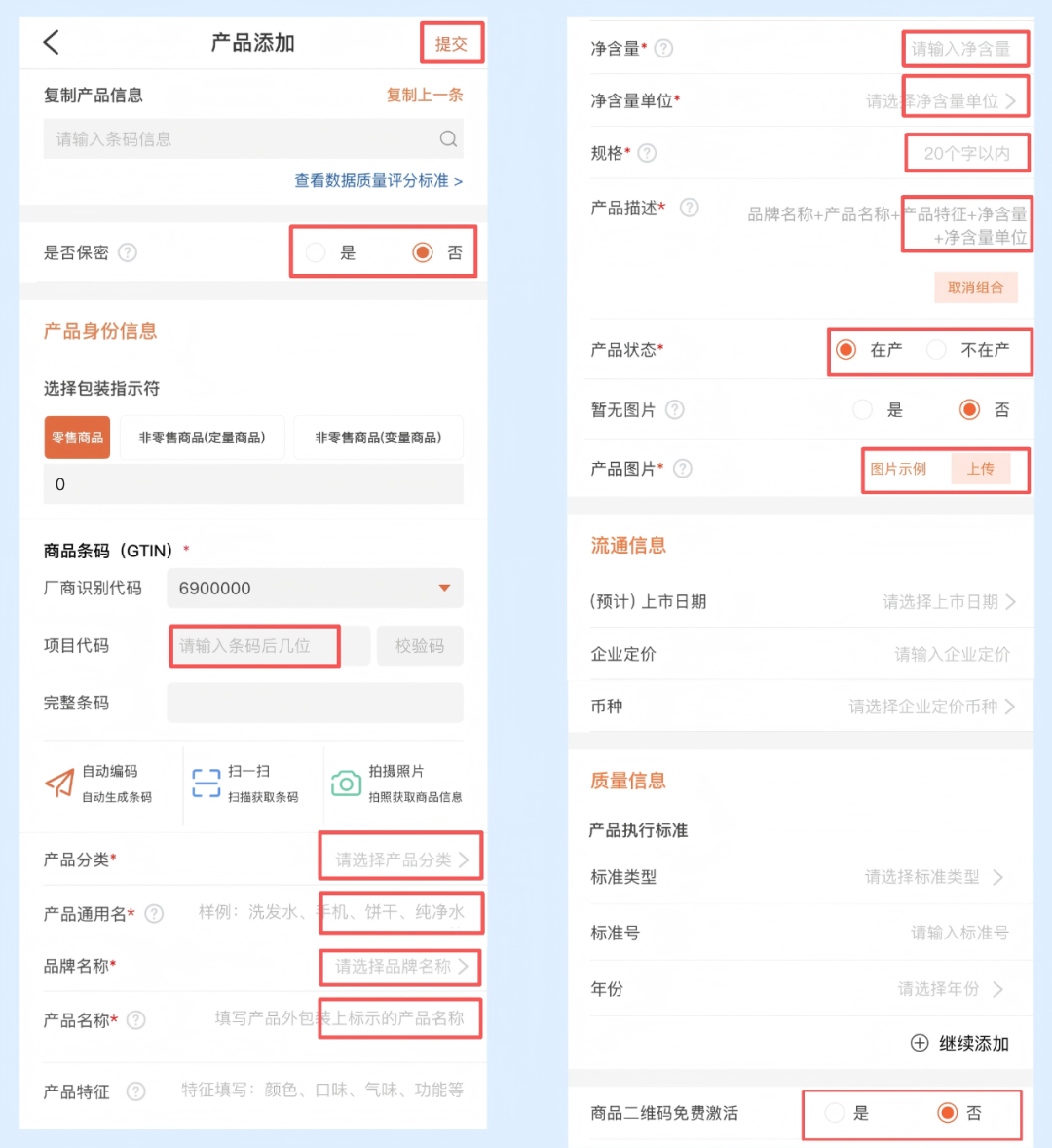Screen dimensions: 1052x1148
Task: Click the packaging indicator value 0 field
Action: pos(253,484)
